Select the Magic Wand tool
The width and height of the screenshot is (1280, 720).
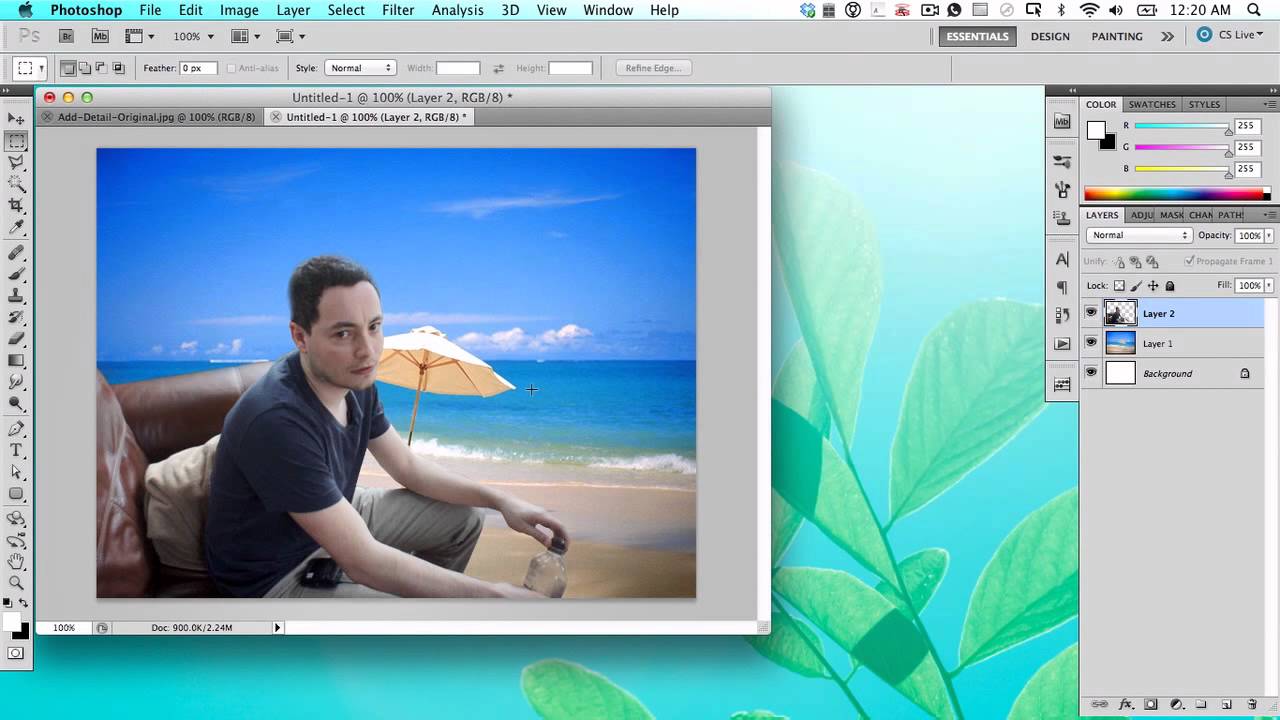coord(16,184)
